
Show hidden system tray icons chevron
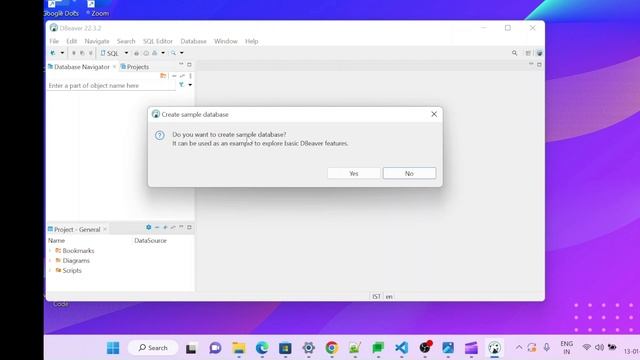519,348
